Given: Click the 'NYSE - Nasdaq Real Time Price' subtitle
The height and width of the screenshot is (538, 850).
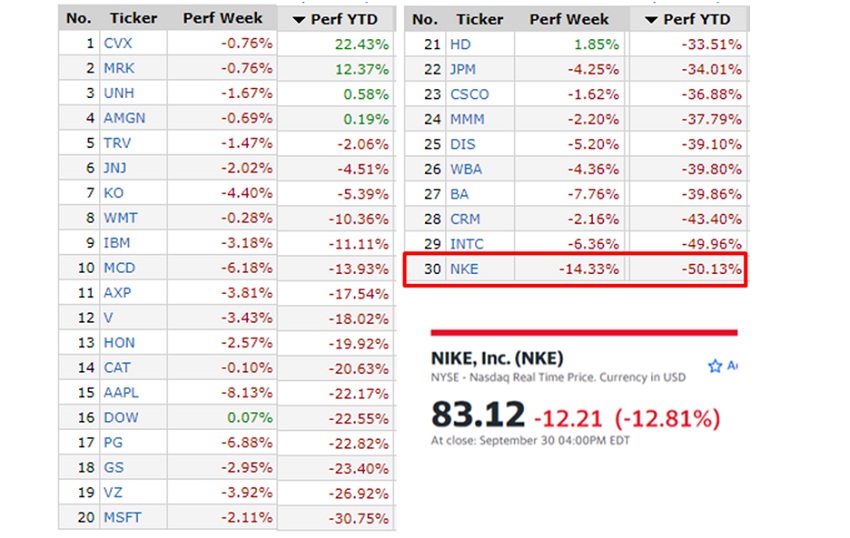Looking at the screenshot, I should tap(558, 377).
